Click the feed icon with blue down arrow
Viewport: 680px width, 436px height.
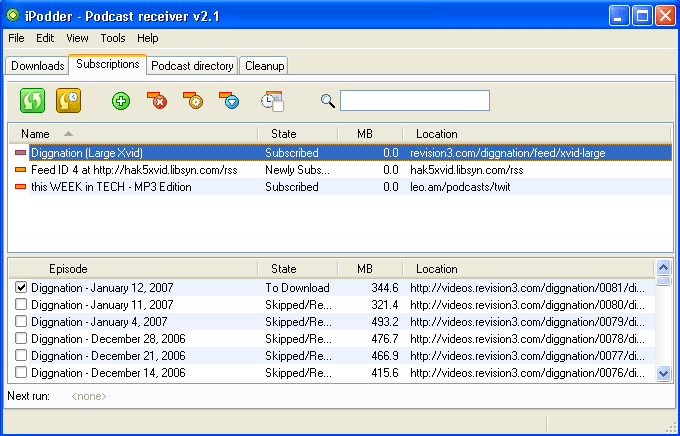coord(229,101)
